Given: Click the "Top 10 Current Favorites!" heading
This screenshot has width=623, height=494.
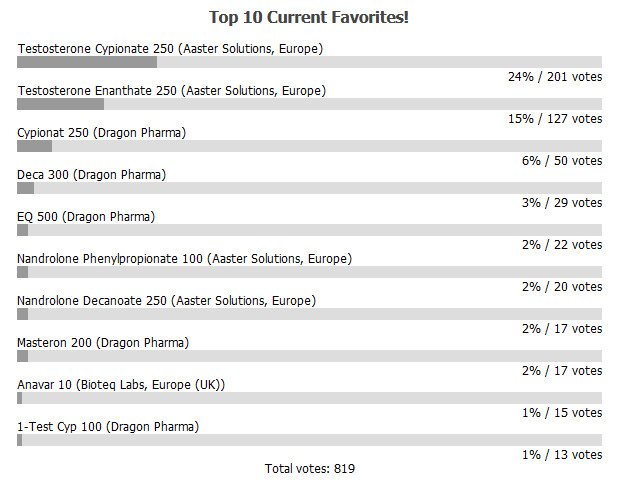Looking at the screenshot, I should click(x=309, y=17).
